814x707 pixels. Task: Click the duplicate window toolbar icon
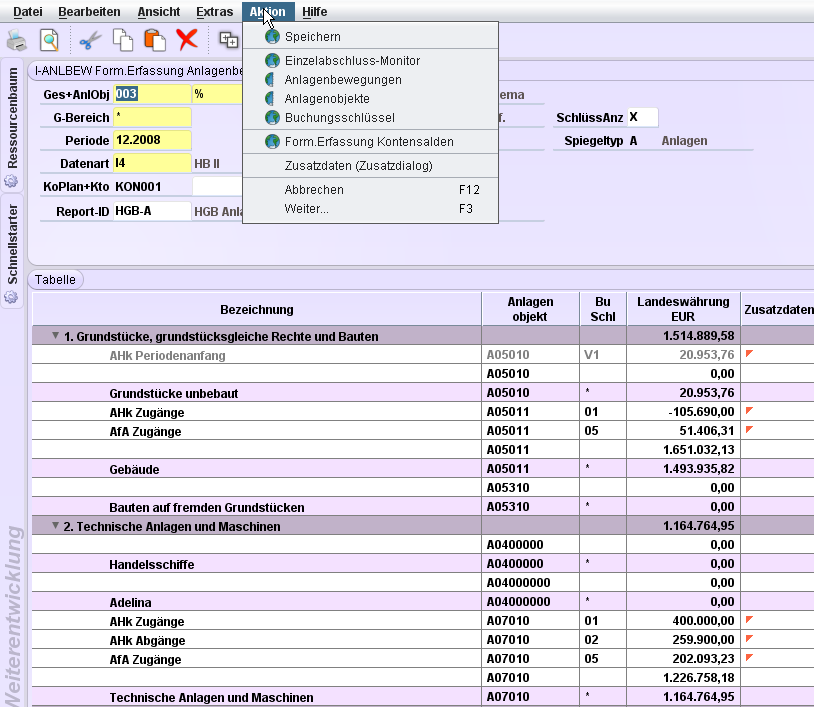(228, 39)
